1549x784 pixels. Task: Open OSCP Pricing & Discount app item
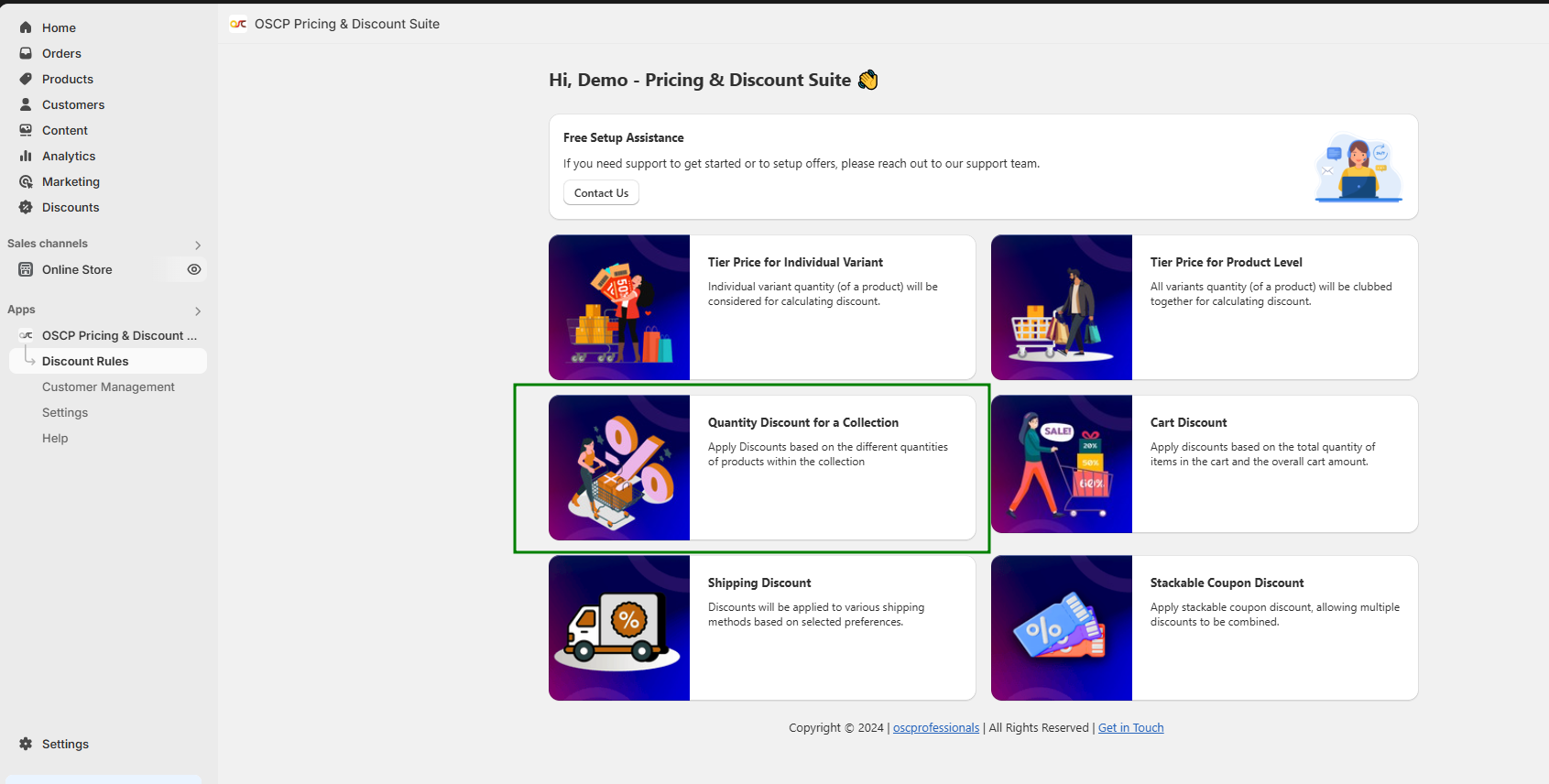pyautogui.click(x=119, y=335)
